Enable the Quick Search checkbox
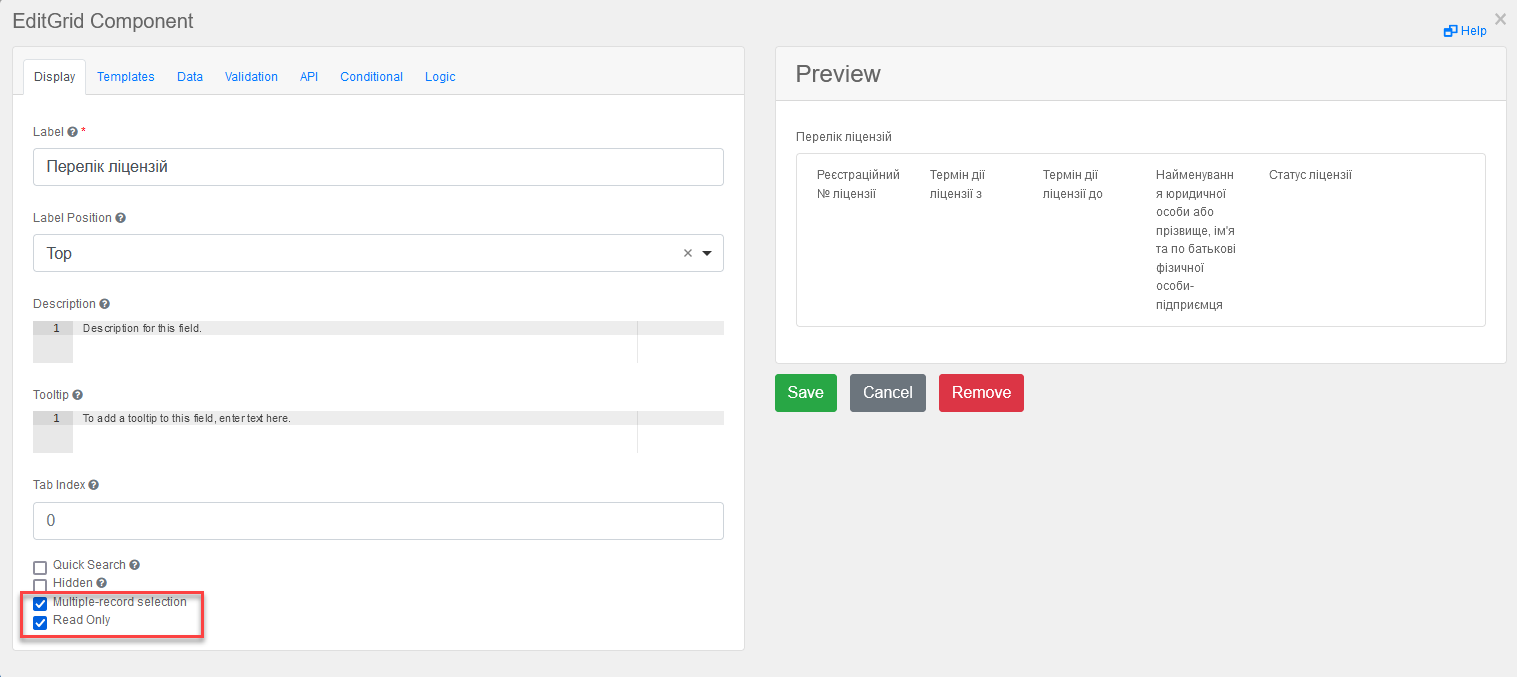Viewport: 1517px width, 677px height. click(x=40, y=567)
